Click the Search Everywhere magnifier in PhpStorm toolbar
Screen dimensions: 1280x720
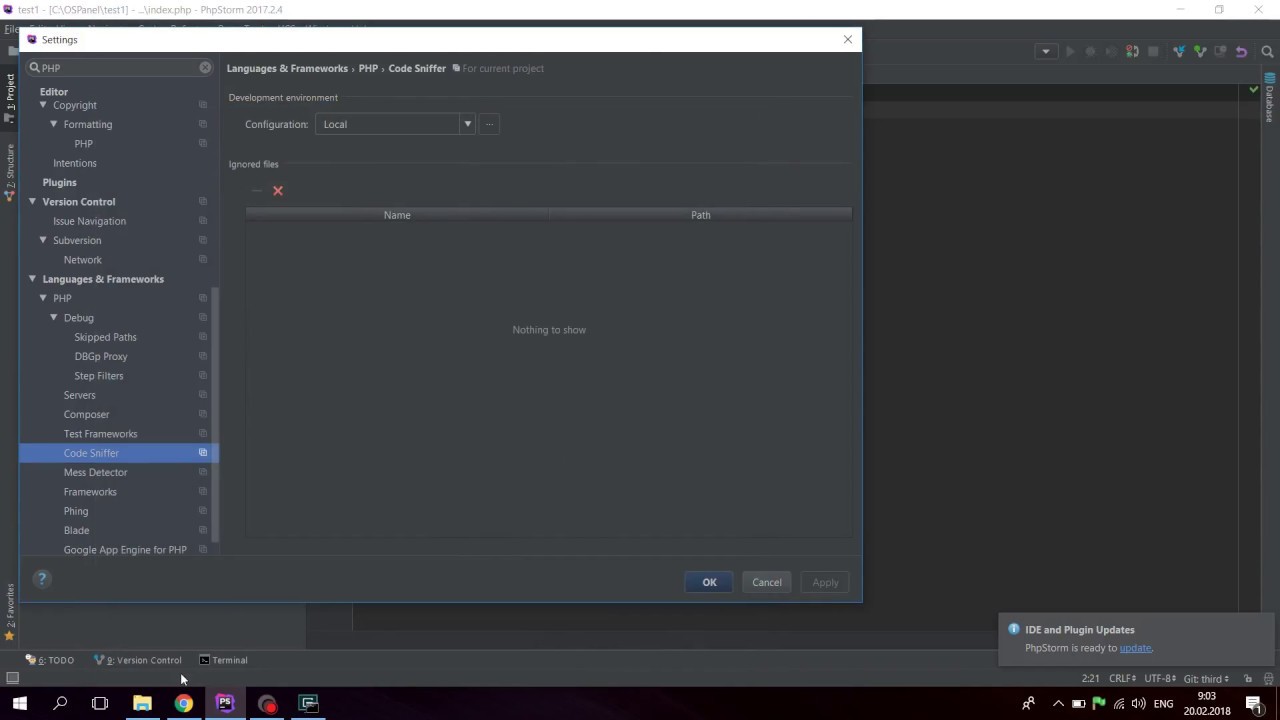tap(1268, 52)
